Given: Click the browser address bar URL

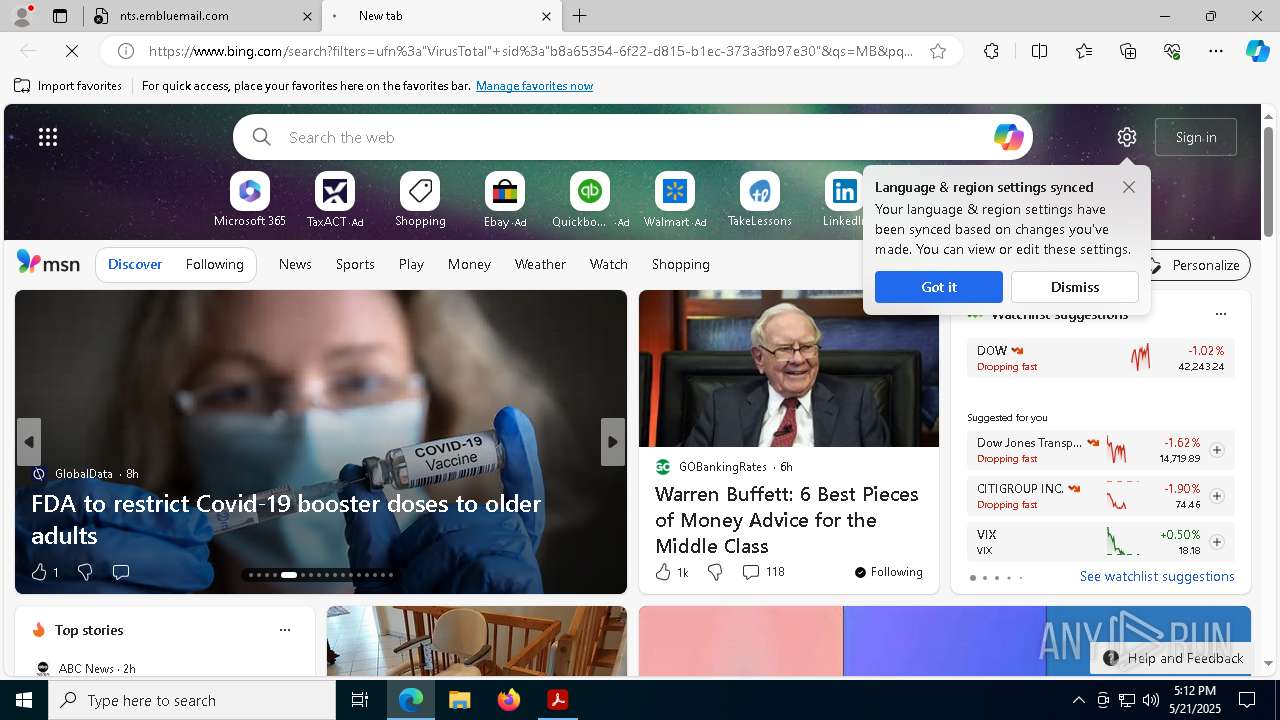Looking at the screenshot, I should coord(530,51).
